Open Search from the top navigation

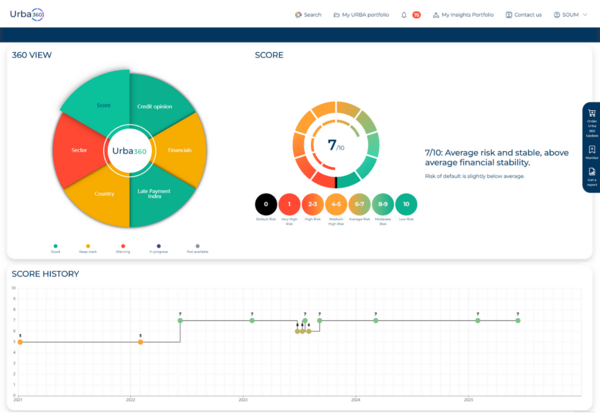(308, 15)
